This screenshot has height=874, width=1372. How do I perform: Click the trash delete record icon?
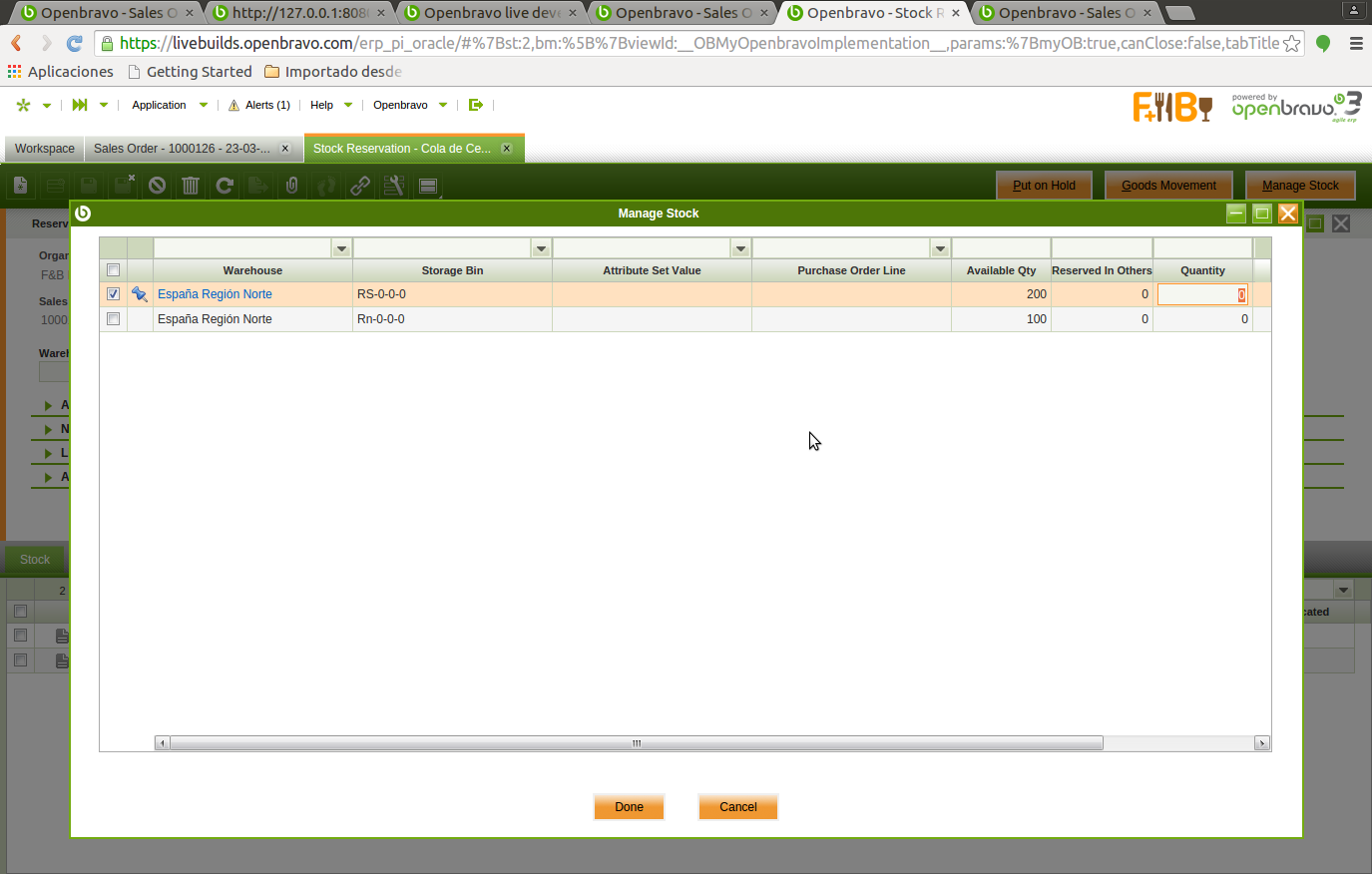click(191, 185)
